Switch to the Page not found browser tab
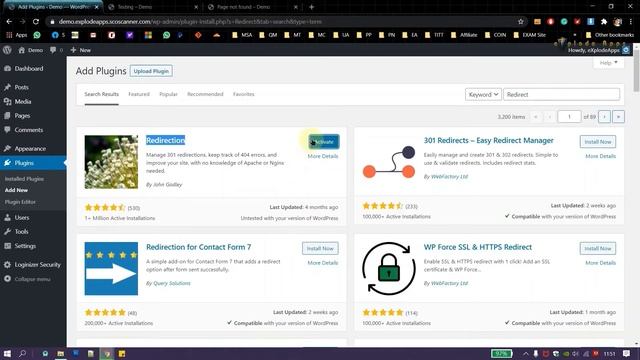This screenshot has width=640, height=360. (252, 7)
